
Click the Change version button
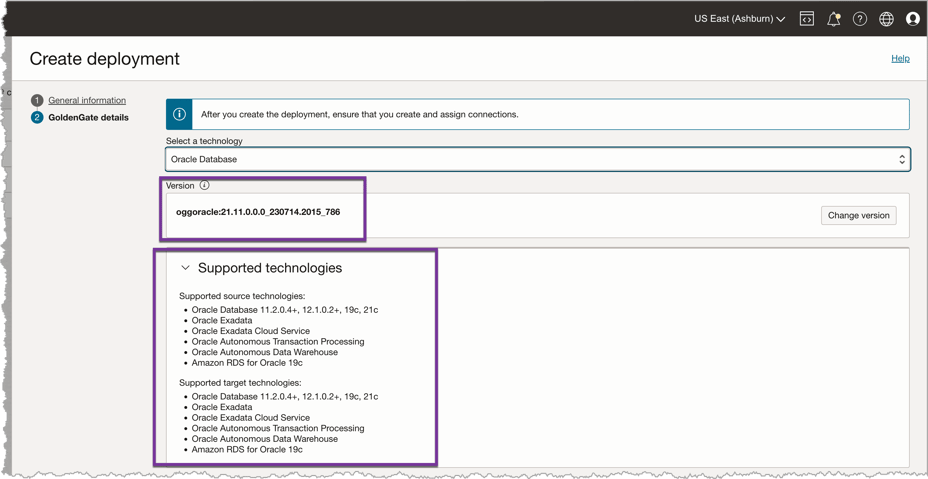(x=858, y=215)
